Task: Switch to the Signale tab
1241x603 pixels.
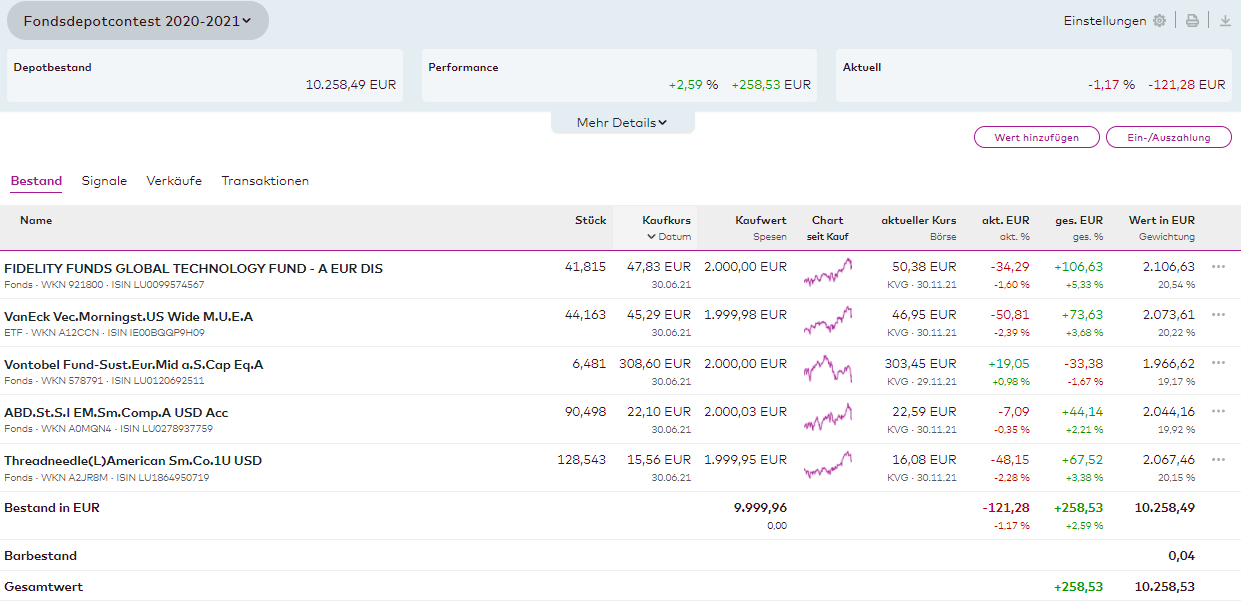Action: coord(104,181)
